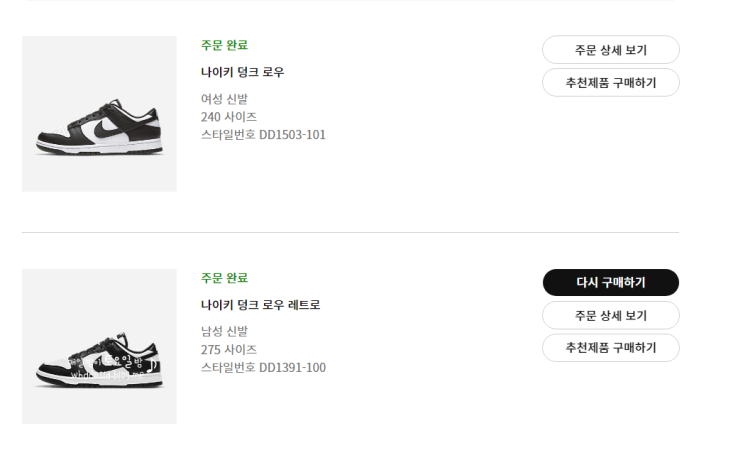Click 추천제품 구매하기 for the 240 size order
Image resolution: width=743 pixels, height=460 pixels.
pos(610,82)
